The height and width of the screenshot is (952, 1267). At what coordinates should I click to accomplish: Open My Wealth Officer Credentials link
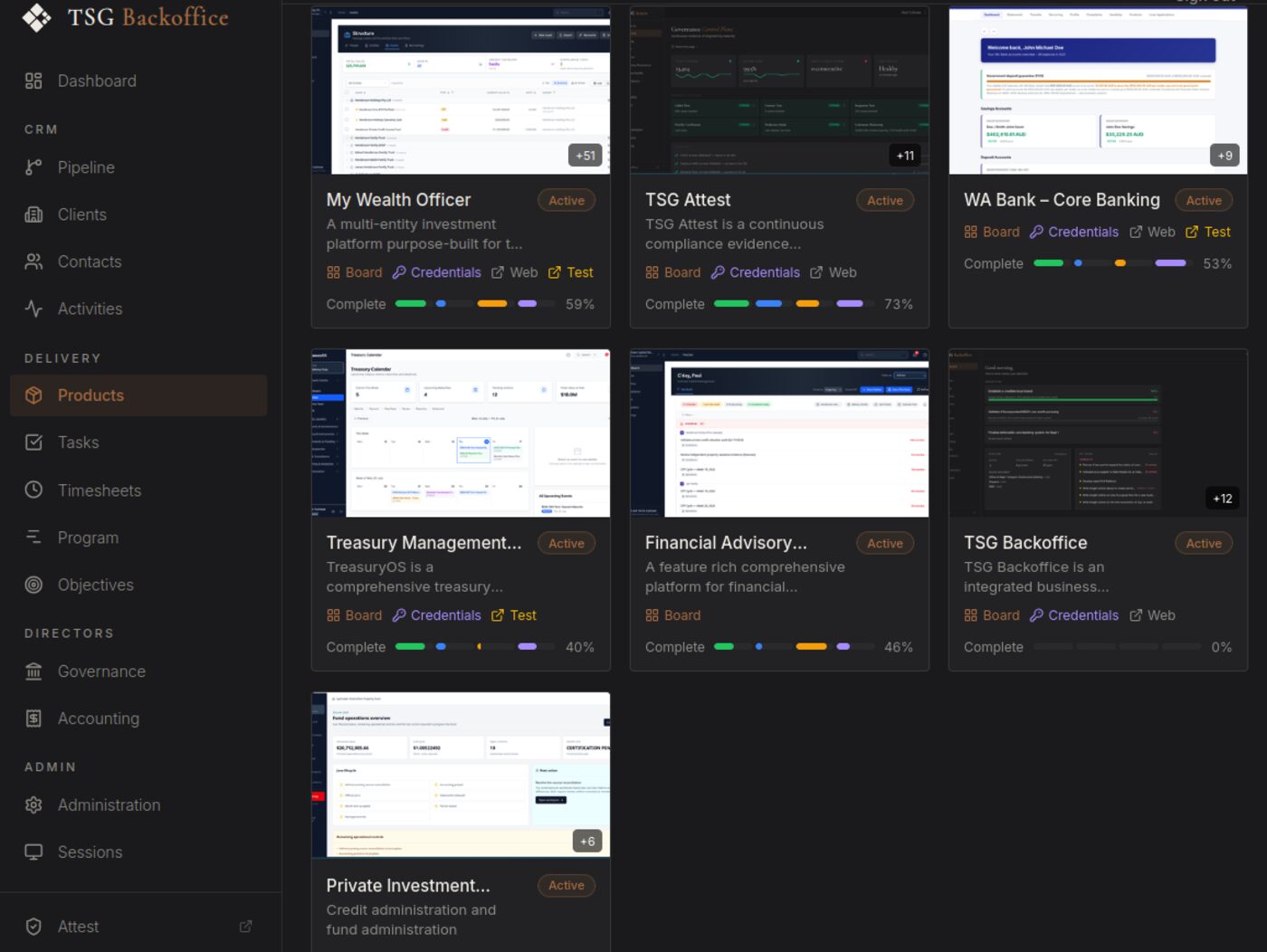[x=436, y=272]
